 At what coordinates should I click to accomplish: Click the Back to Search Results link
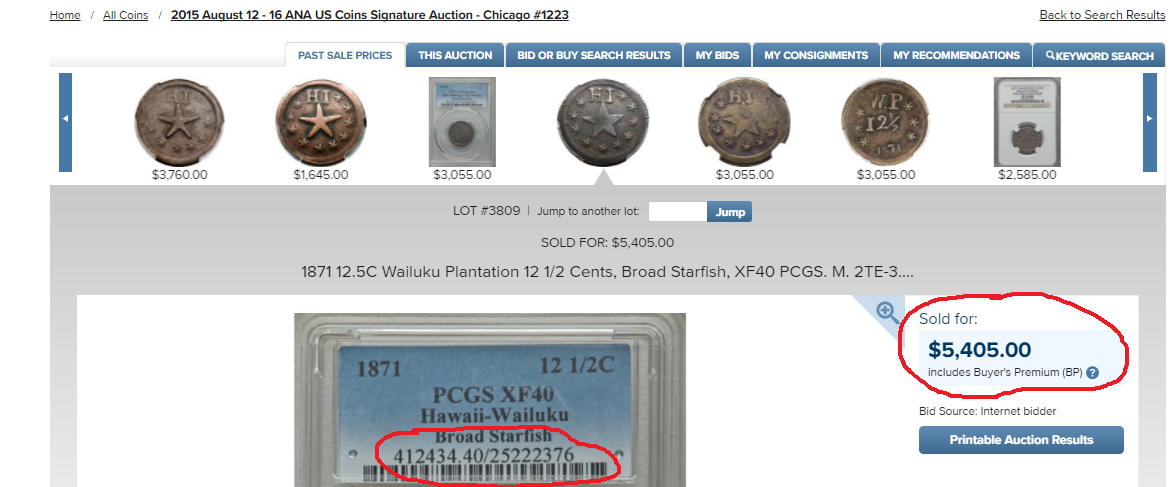[x=1102, y=15]
